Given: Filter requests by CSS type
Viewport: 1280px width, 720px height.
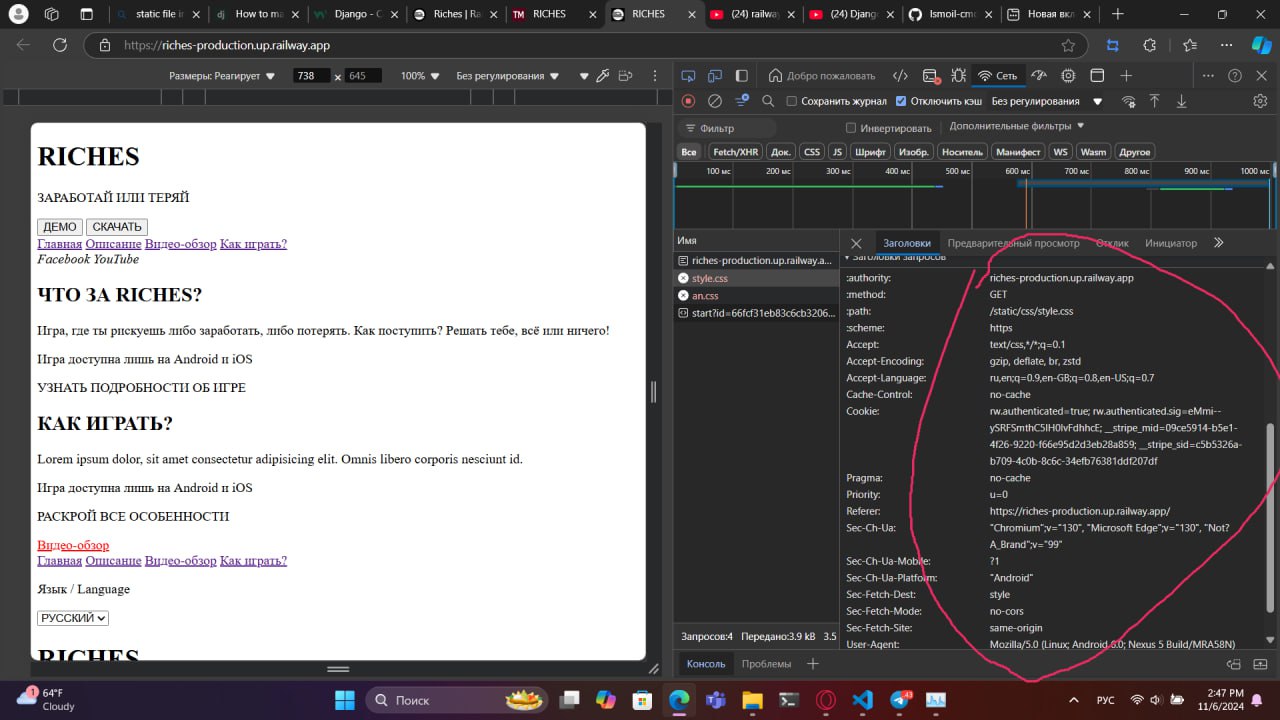Looking at the screenshot, I should tap(811, 152).
